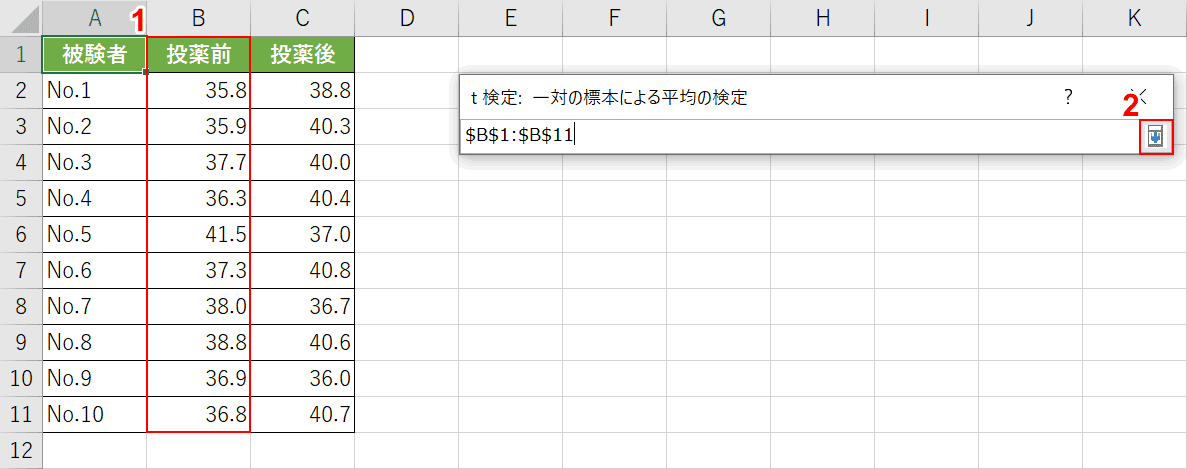Click the 38.0 value cell
This screenshot has height=469, width=1187.
tap(198, 306)
